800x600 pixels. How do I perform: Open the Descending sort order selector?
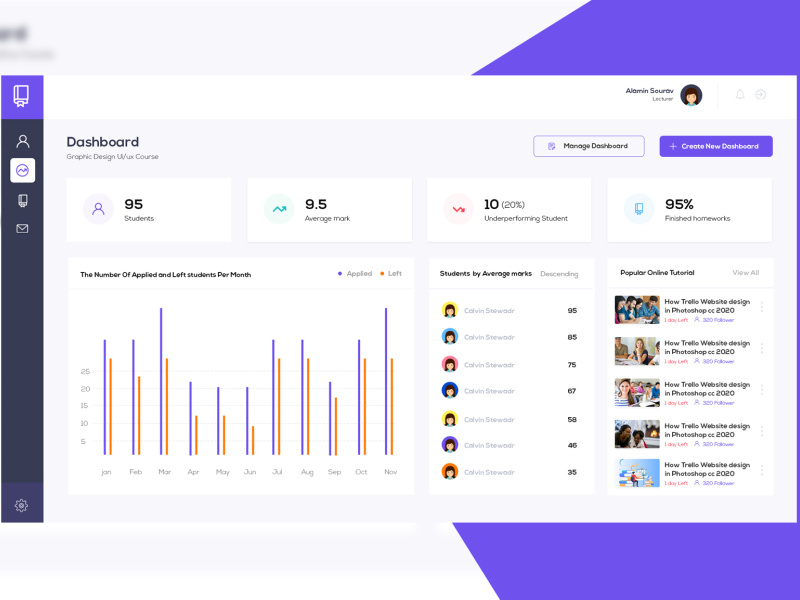click(x=560, y=273)
